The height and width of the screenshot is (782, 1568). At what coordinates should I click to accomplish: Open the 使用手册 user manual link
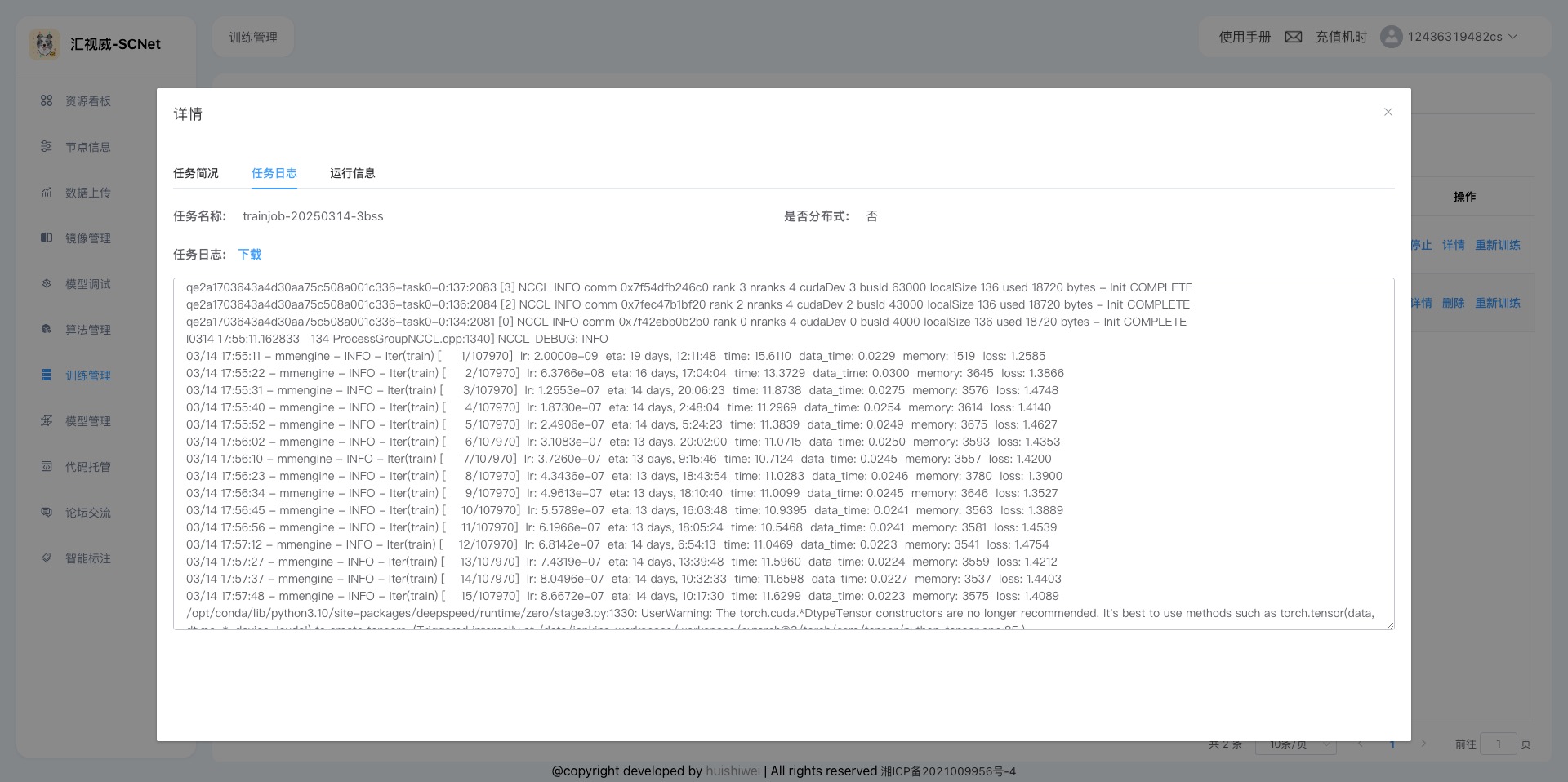tap(1245, 37)
